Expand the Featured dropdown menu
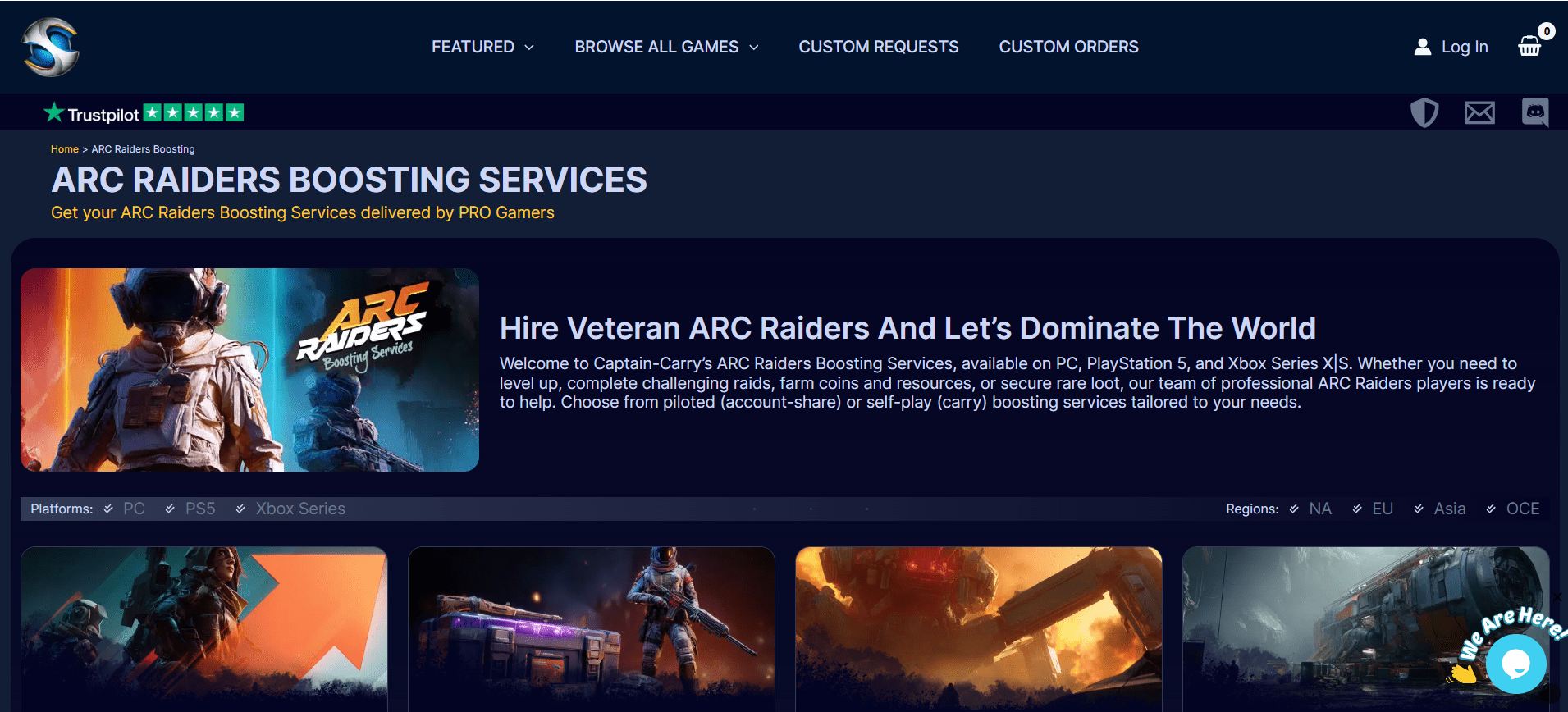The width and height of the screenshot is (1568, 712). (x=482, y=47)
